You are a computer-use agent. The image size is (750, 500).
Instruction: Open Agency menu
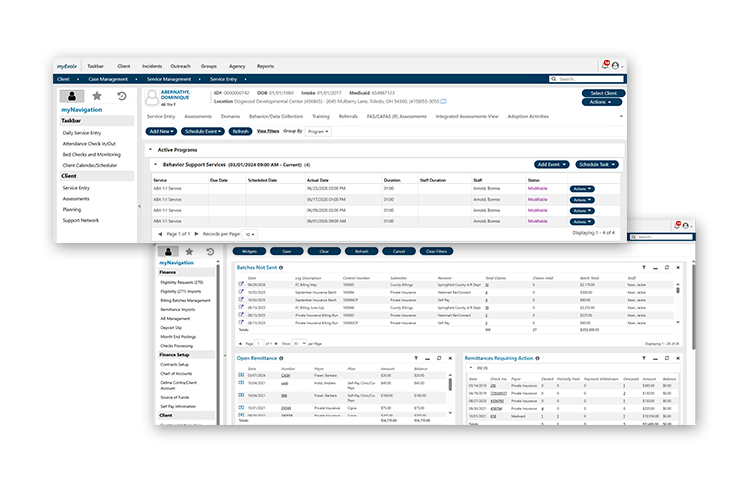tap(237, 66)
